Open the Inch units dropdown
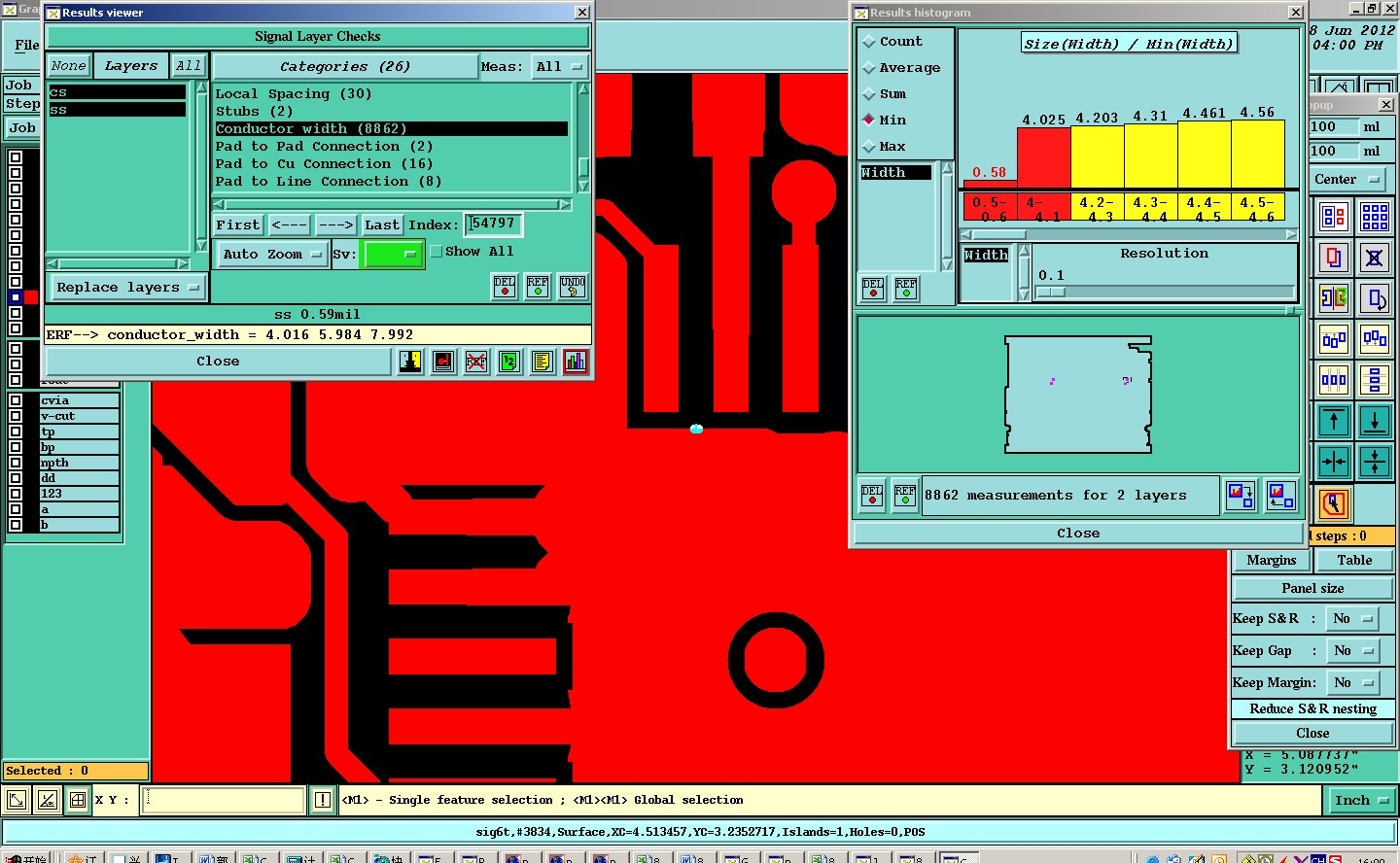This screenshot has height=863, width=1400. click(x=1361, y=801)
